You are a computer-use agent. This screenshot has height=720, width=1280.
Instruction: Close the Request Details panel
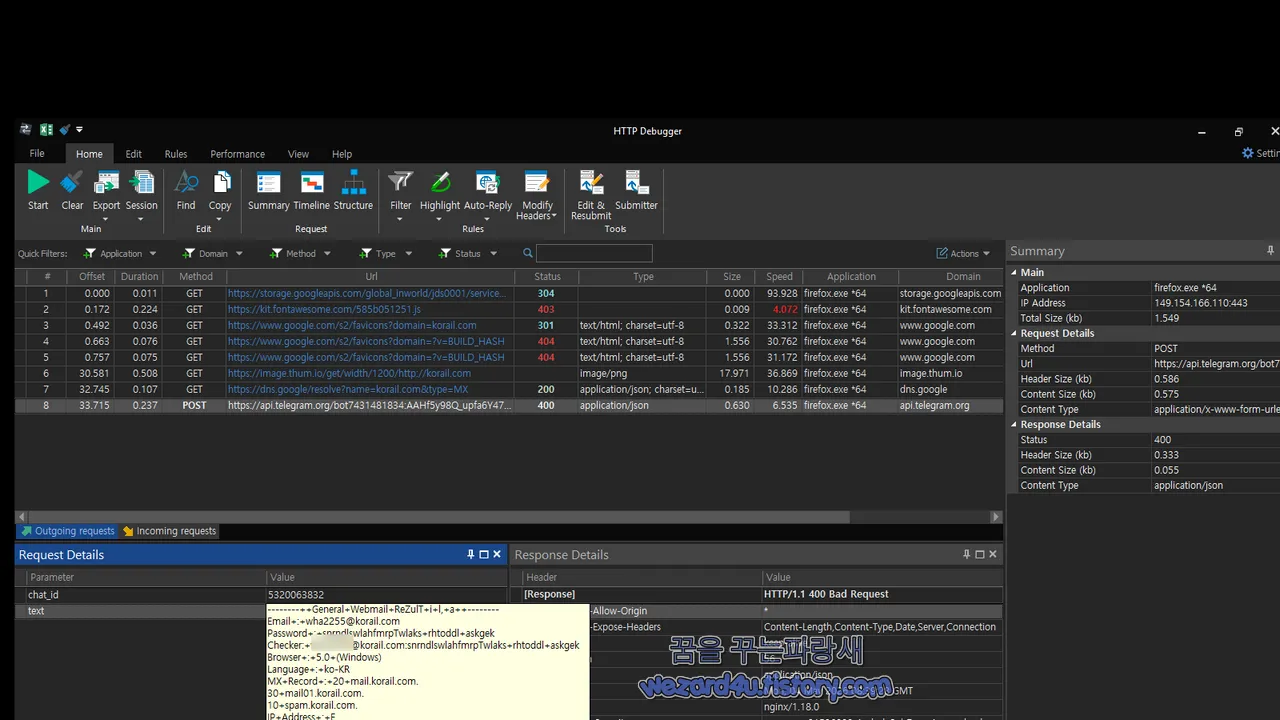497,554
